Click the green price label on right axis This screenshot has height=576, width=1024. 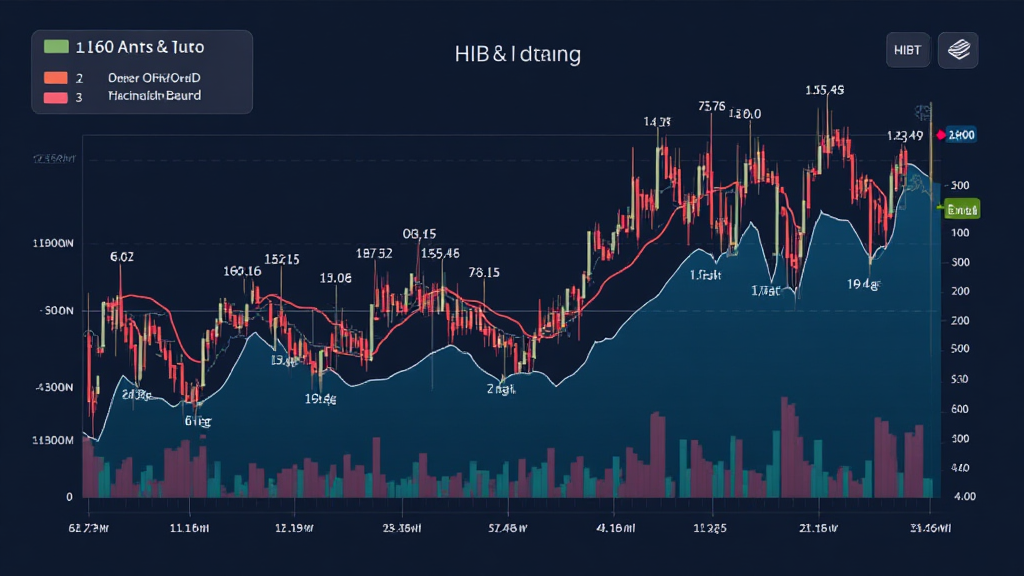tap(961, 209)
